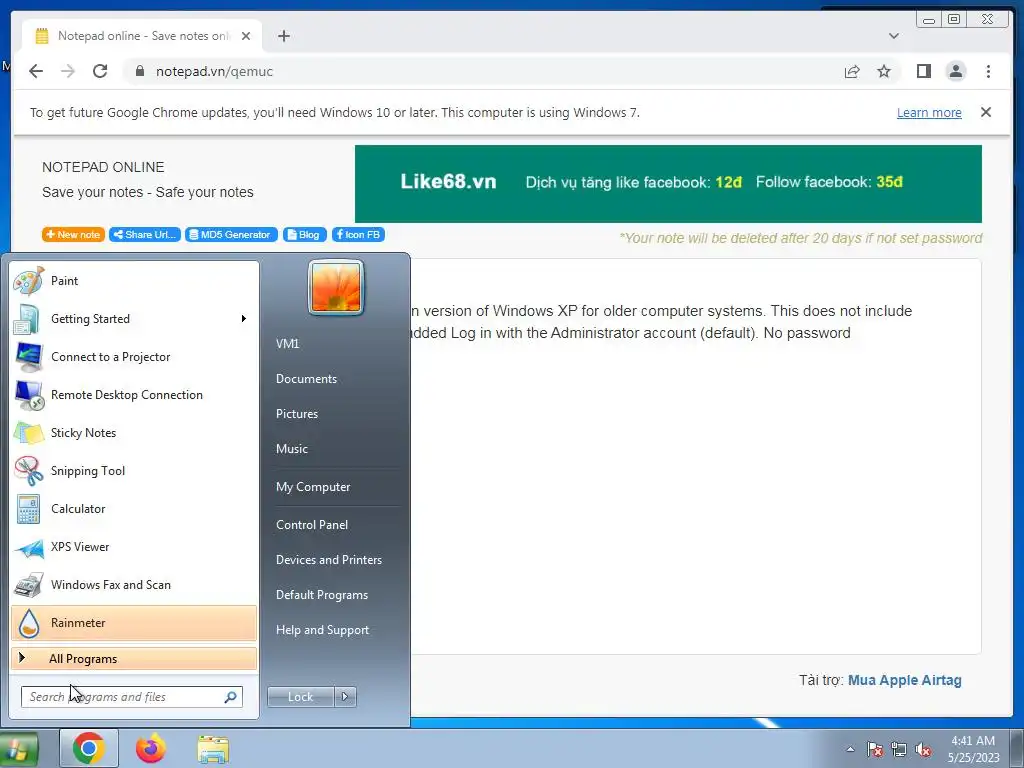This screenshot has height=768, width=1024.
Task: Click the taskbar clock and date
Action: pyautogui.click(x=973, y=749)
